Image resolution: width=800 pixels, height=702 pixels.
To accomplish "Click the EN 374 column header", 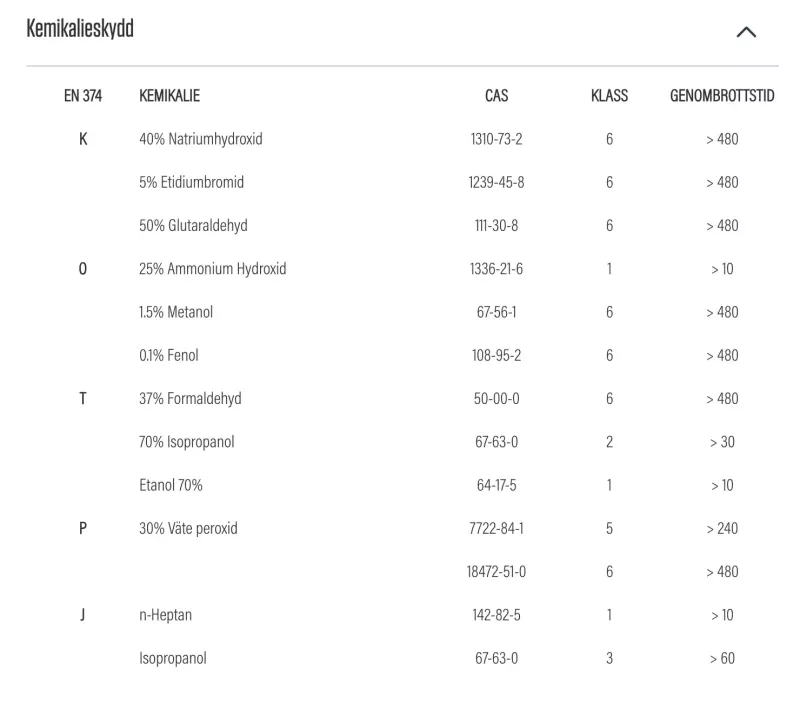I will [x=83, y=96].
